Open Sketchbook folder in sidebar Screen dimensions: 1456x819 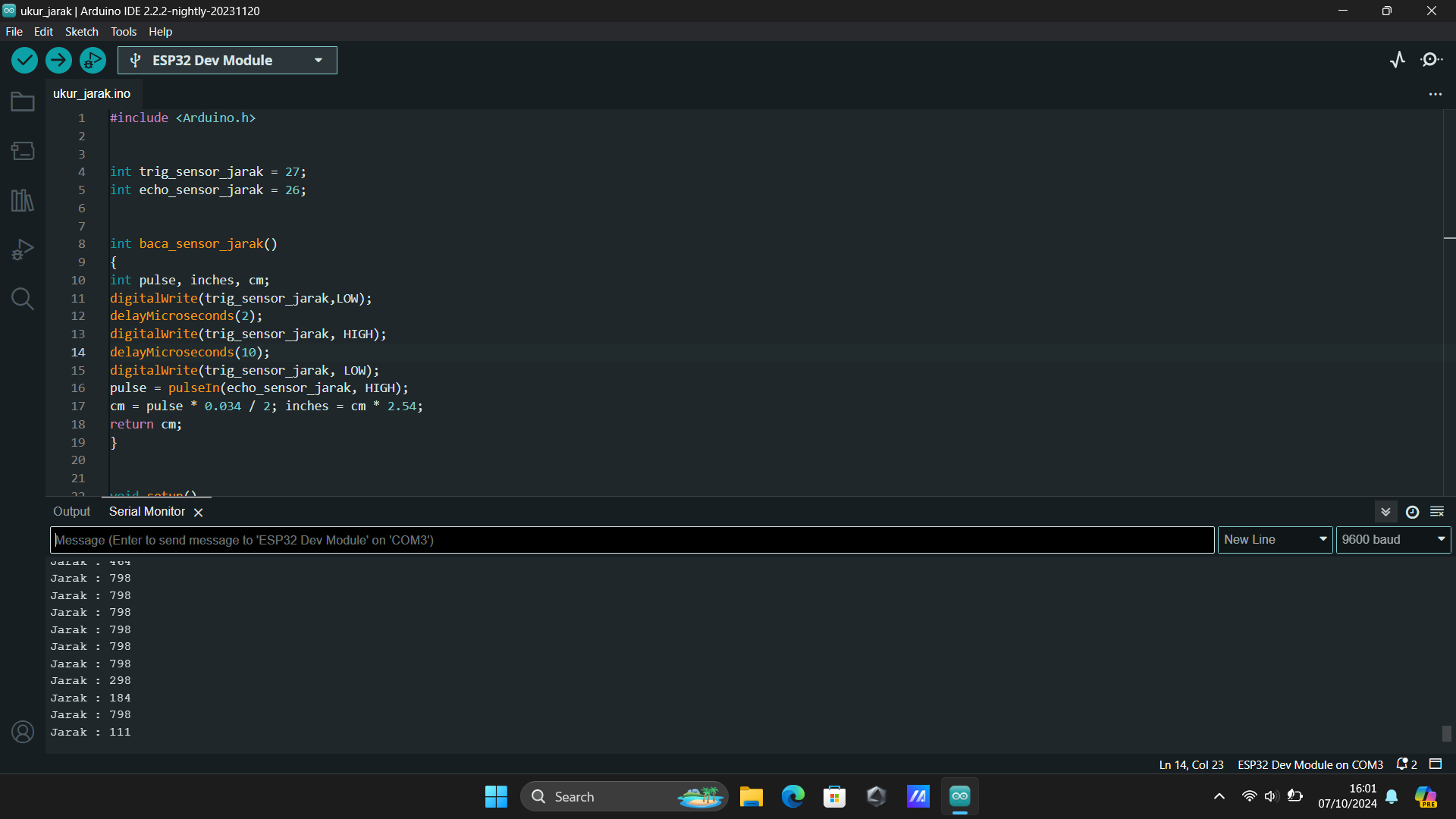click(23, 102)
